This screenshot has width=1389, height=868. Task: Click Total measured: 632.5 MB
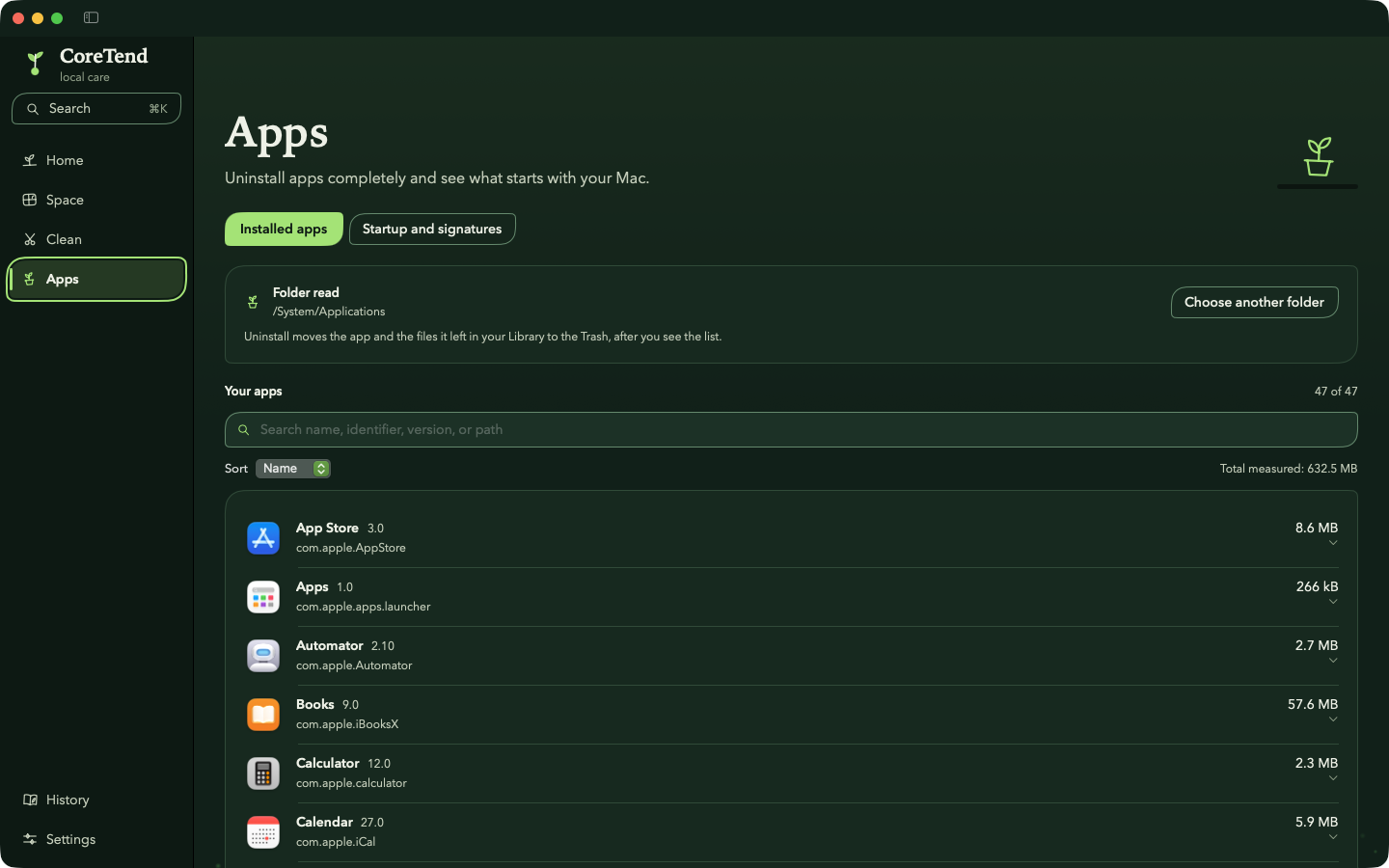(1289, 469)
